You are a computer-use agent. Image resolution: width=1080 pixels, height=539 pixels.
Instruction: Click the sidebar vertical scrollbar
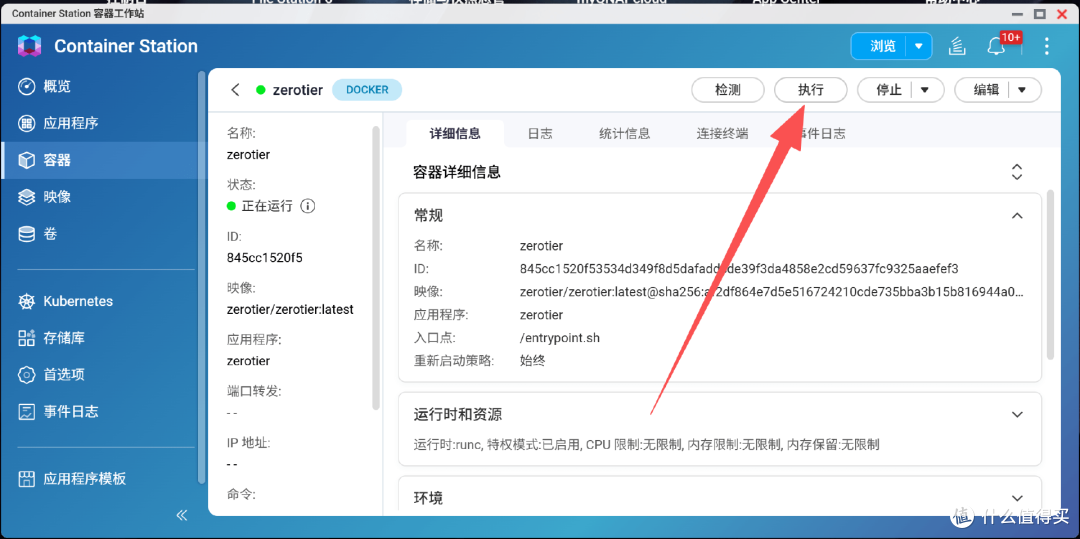coord(201,277)
